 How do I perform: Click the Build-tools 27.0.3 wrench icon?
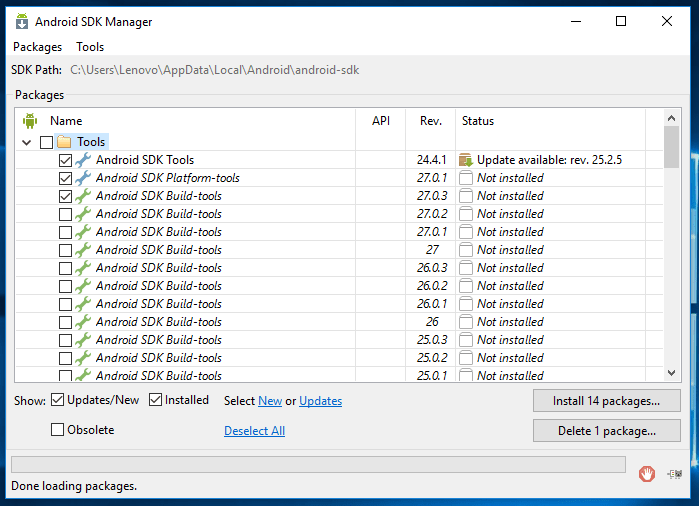click(x=83, y=196)
